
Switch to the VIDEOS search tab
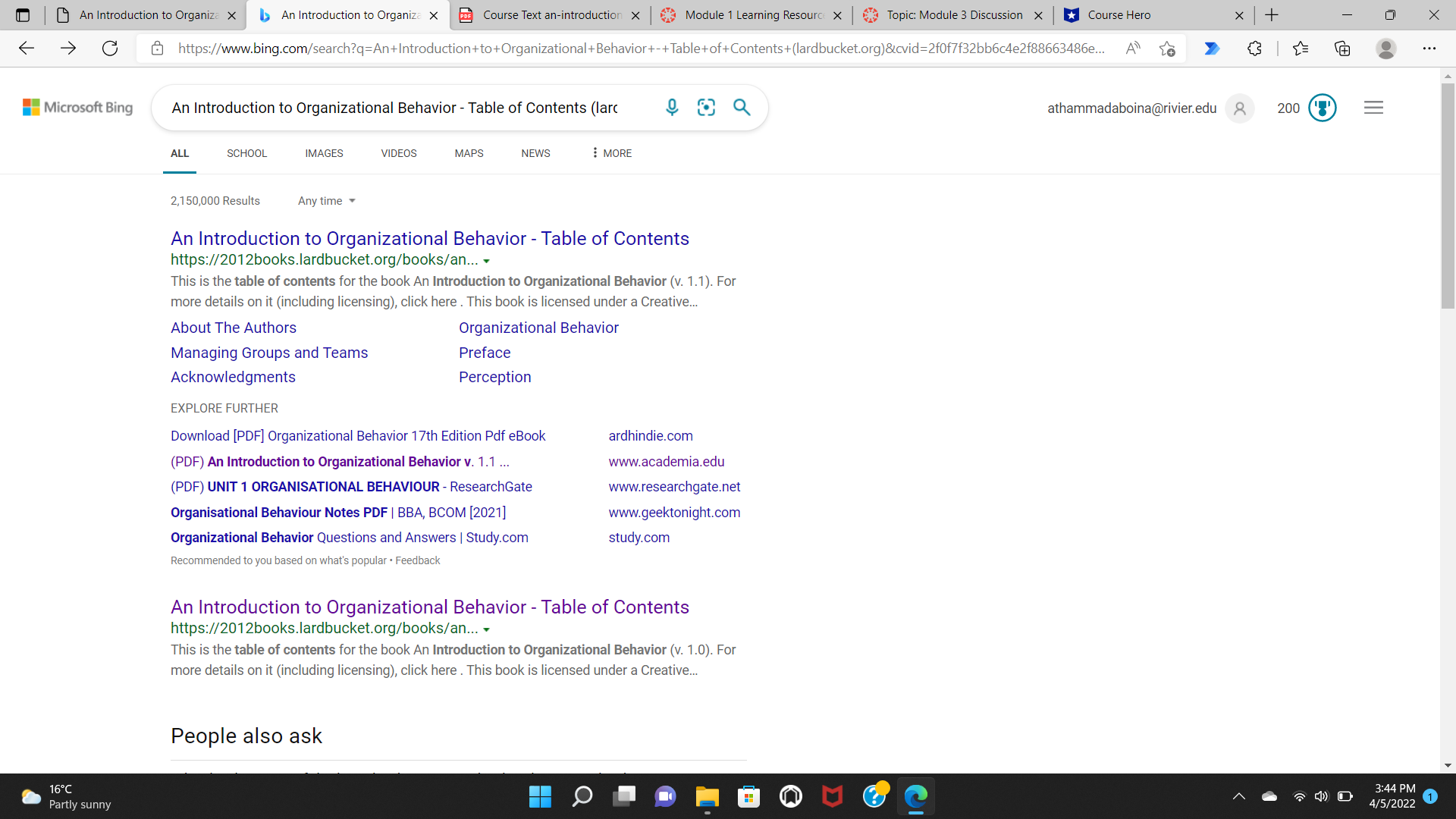(x=399, y=153)
